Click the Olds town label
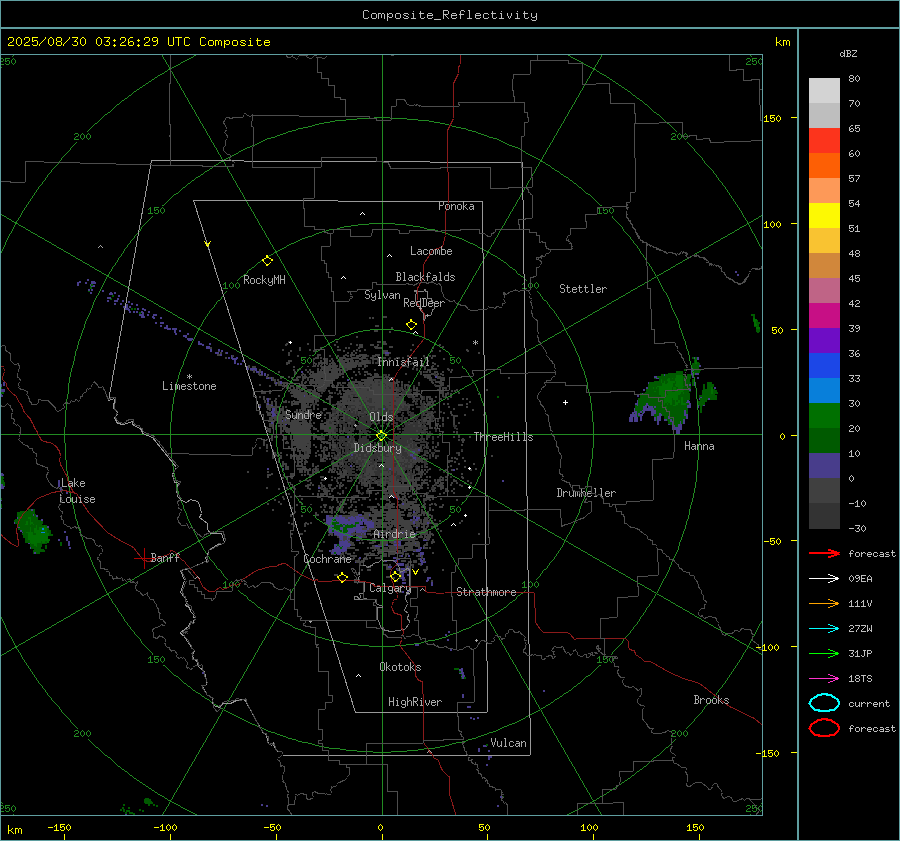 (381, 417)
